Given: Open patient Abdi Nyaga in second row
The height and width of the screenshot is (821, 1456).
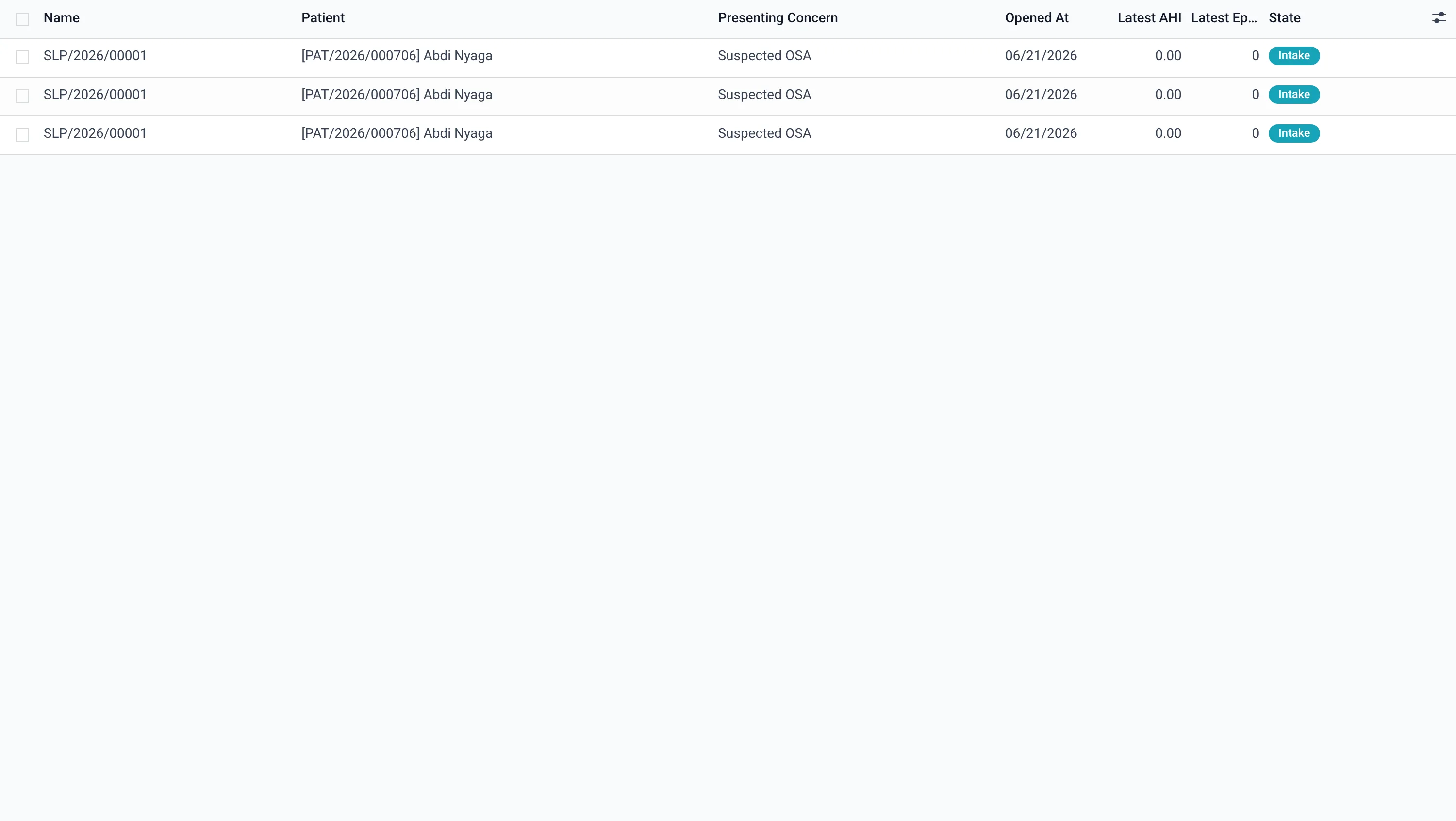Looking at the screenshot, I should pos(397,94).
